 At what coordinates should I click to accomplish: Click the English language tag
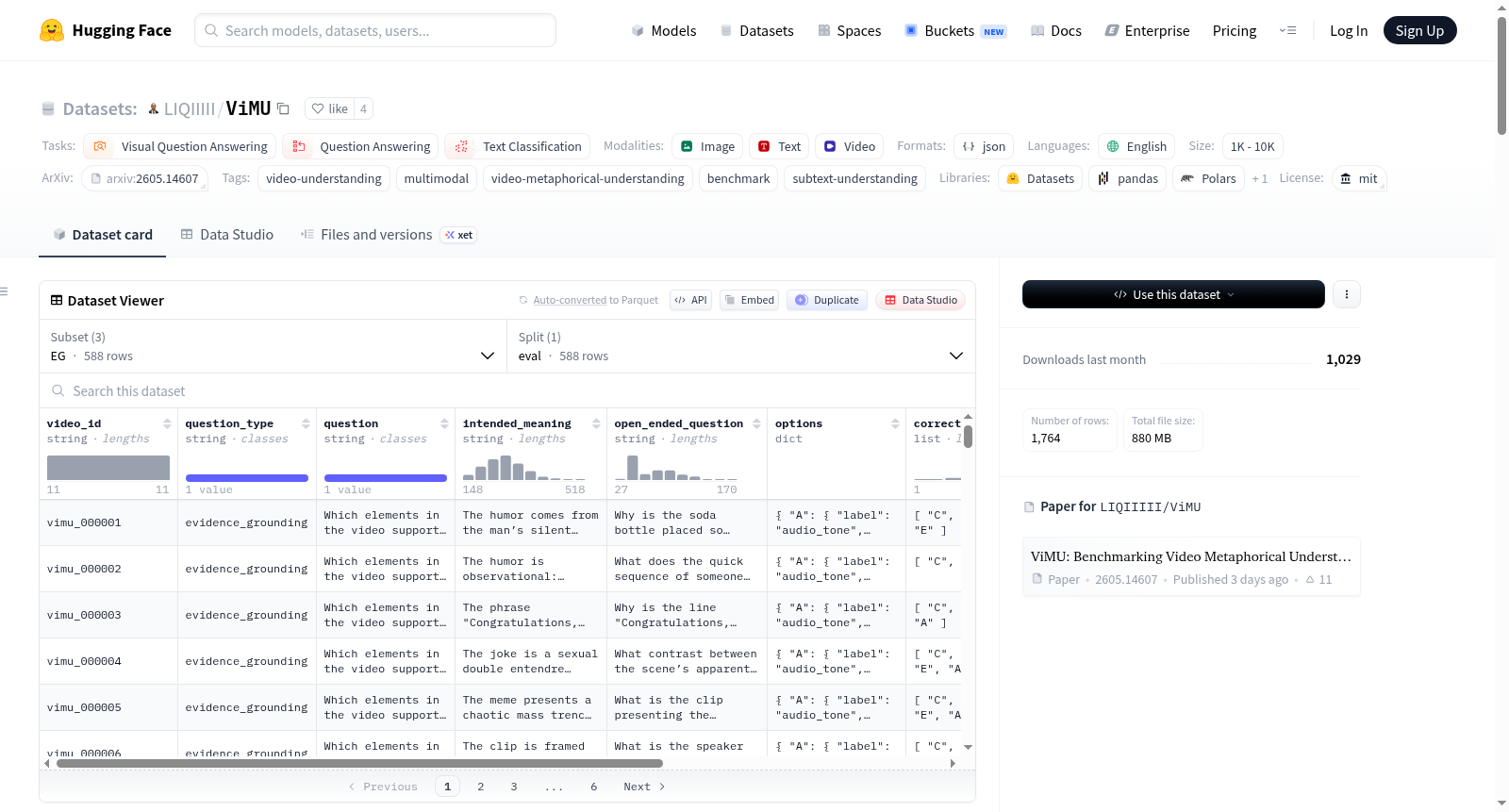(1136, 146)
